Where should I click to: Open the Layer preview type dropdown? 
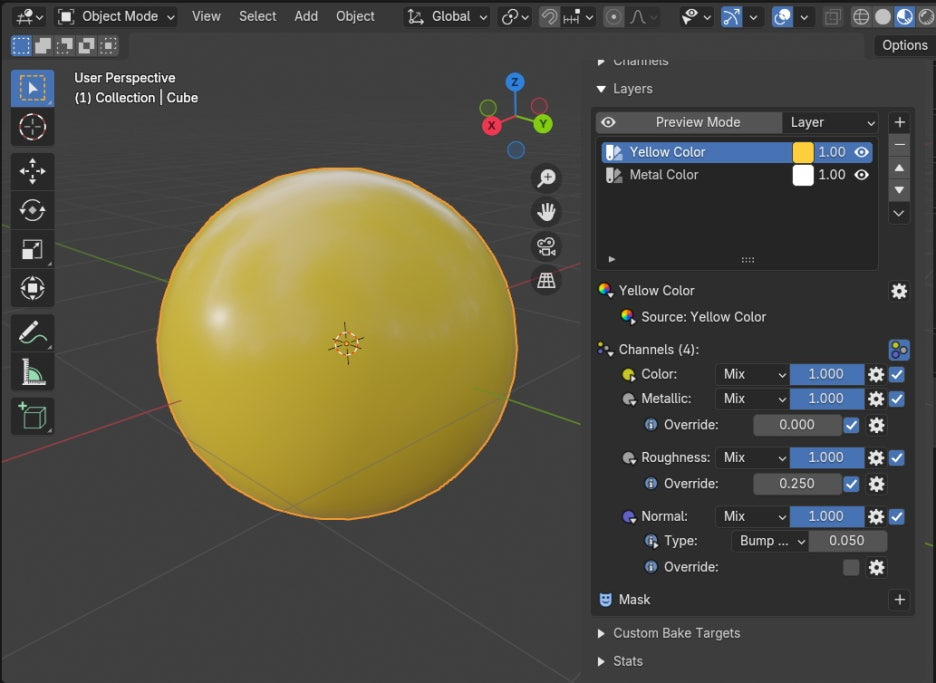830,122
